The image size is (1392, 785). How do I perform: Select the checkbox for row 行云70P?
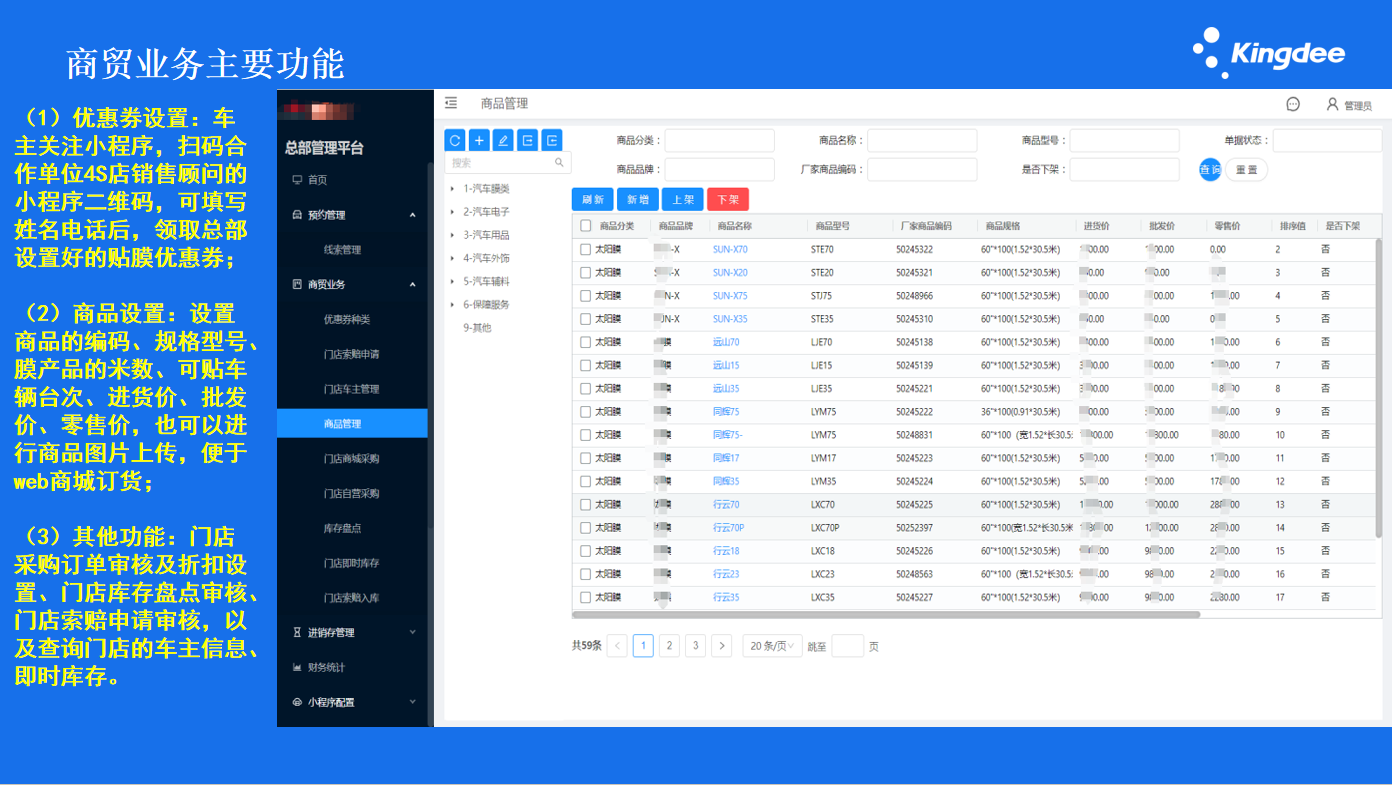point(586,528)
